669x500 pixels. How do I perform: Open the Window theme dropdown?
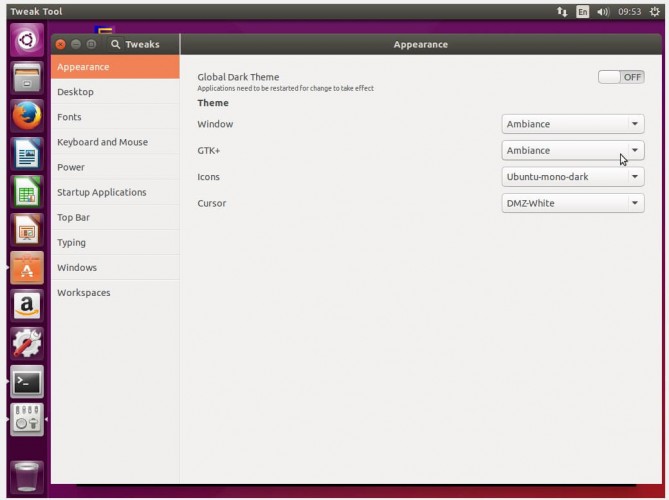click(x=573, y=124)
